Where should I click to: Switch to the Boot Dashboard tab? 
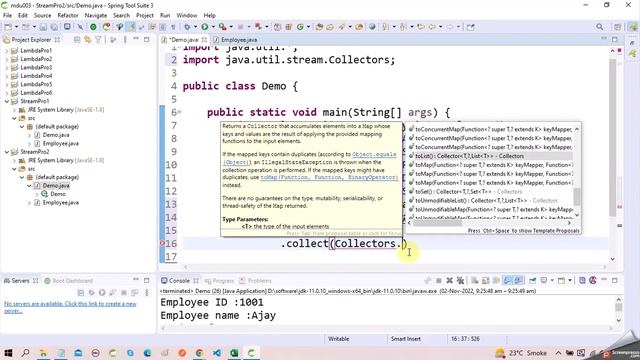coord(69,281)
